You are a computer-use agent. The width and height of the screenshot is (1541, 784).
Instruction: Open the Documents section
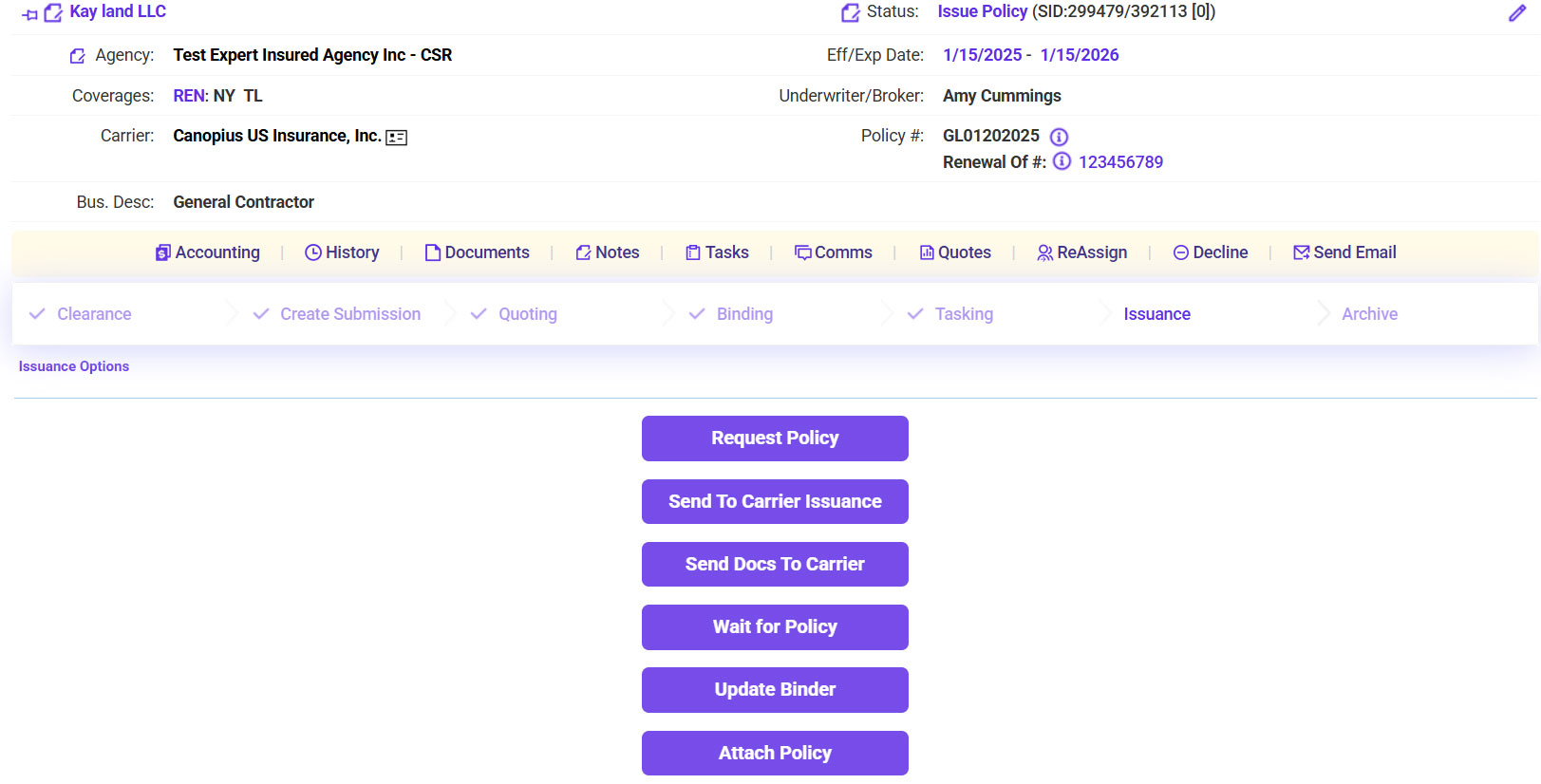477,252
